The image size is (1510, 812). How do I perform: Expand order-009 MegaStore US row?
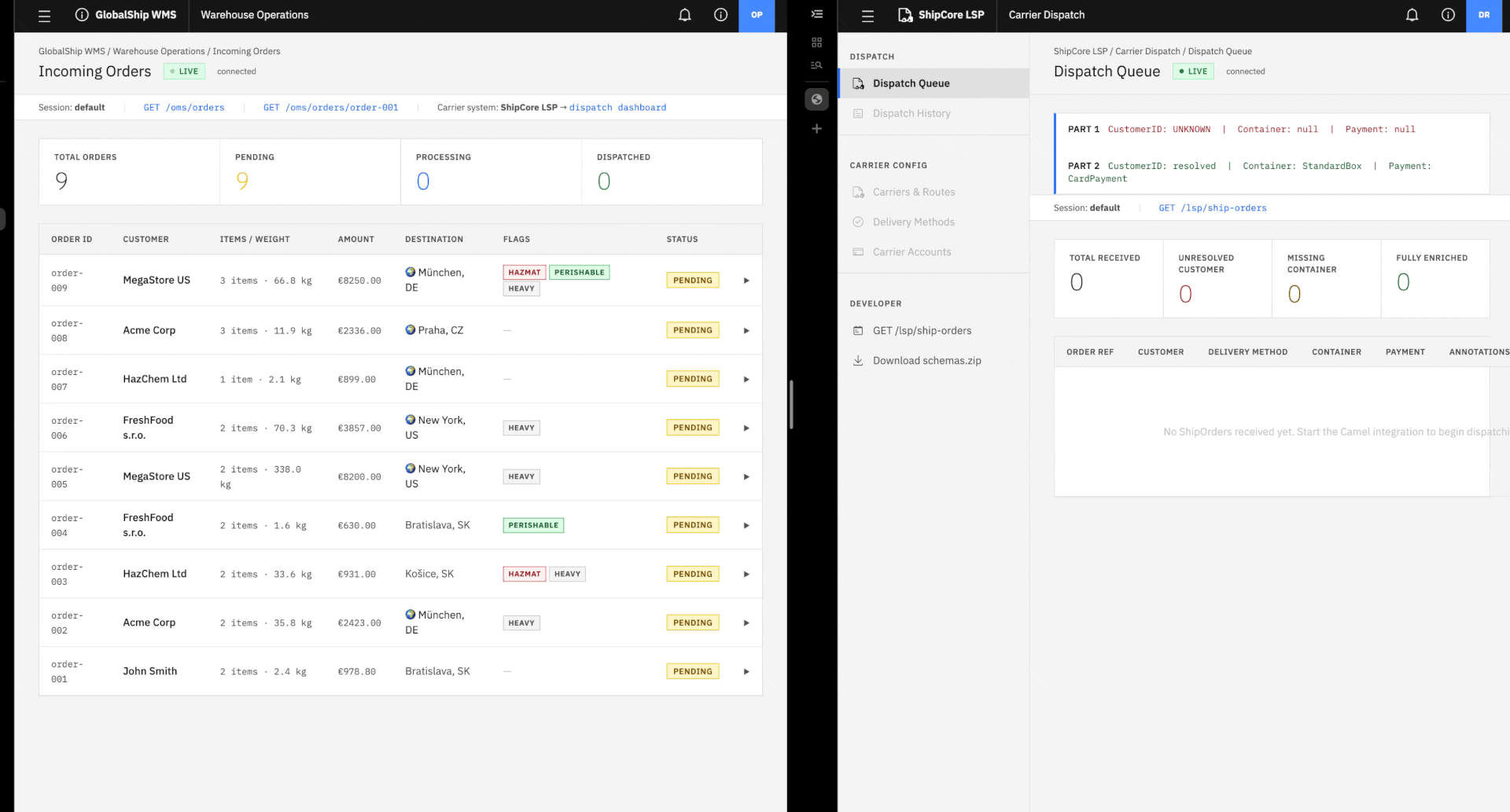click(x=746, y=281)
